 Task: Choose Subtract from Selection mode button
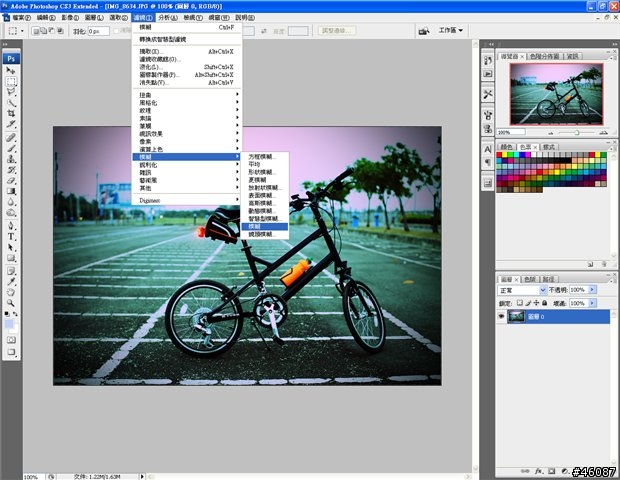click(x=52, y=31)
